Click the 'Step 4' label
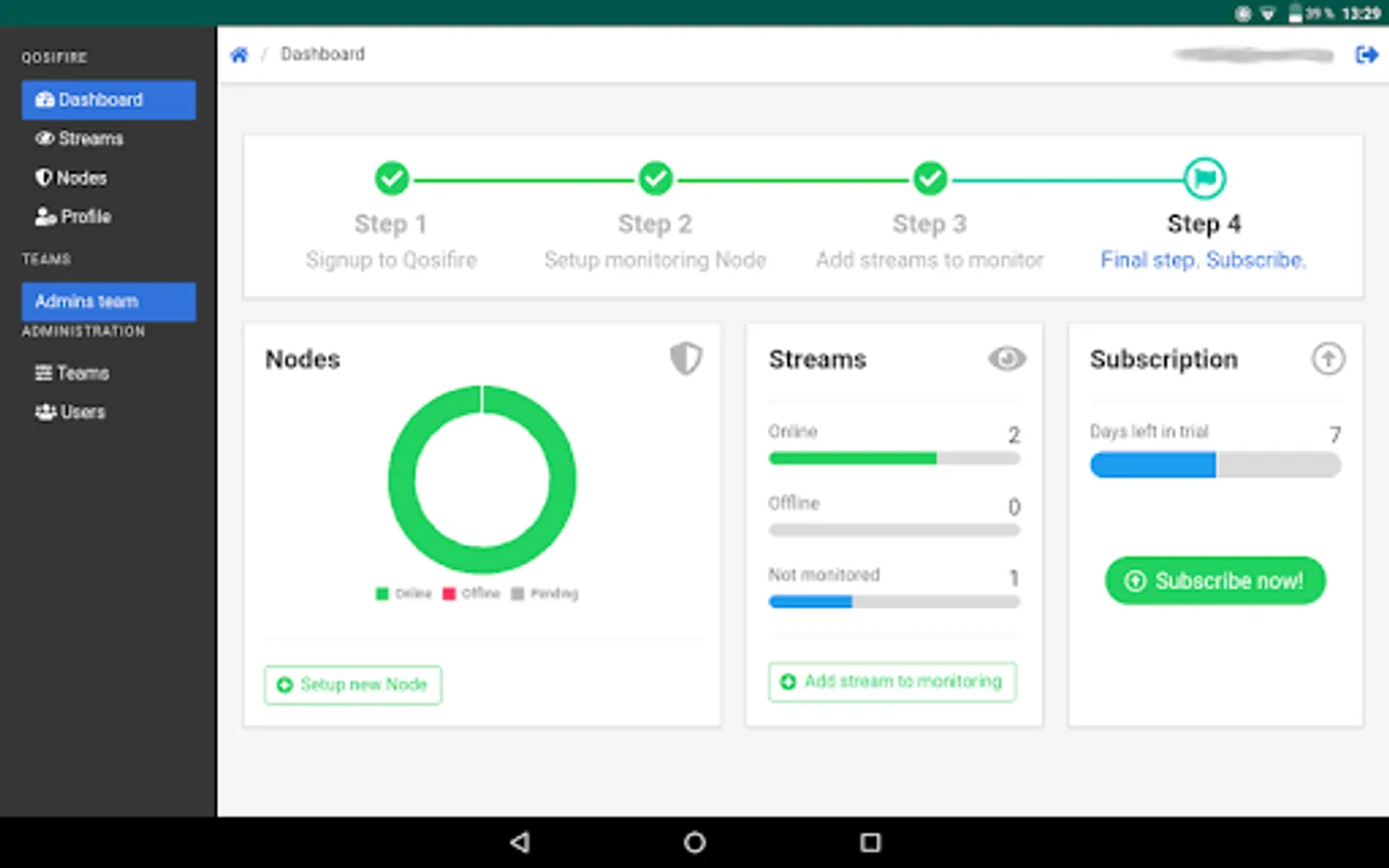This screenshot has width=1389, height=868. click(x=1205, y=224)
